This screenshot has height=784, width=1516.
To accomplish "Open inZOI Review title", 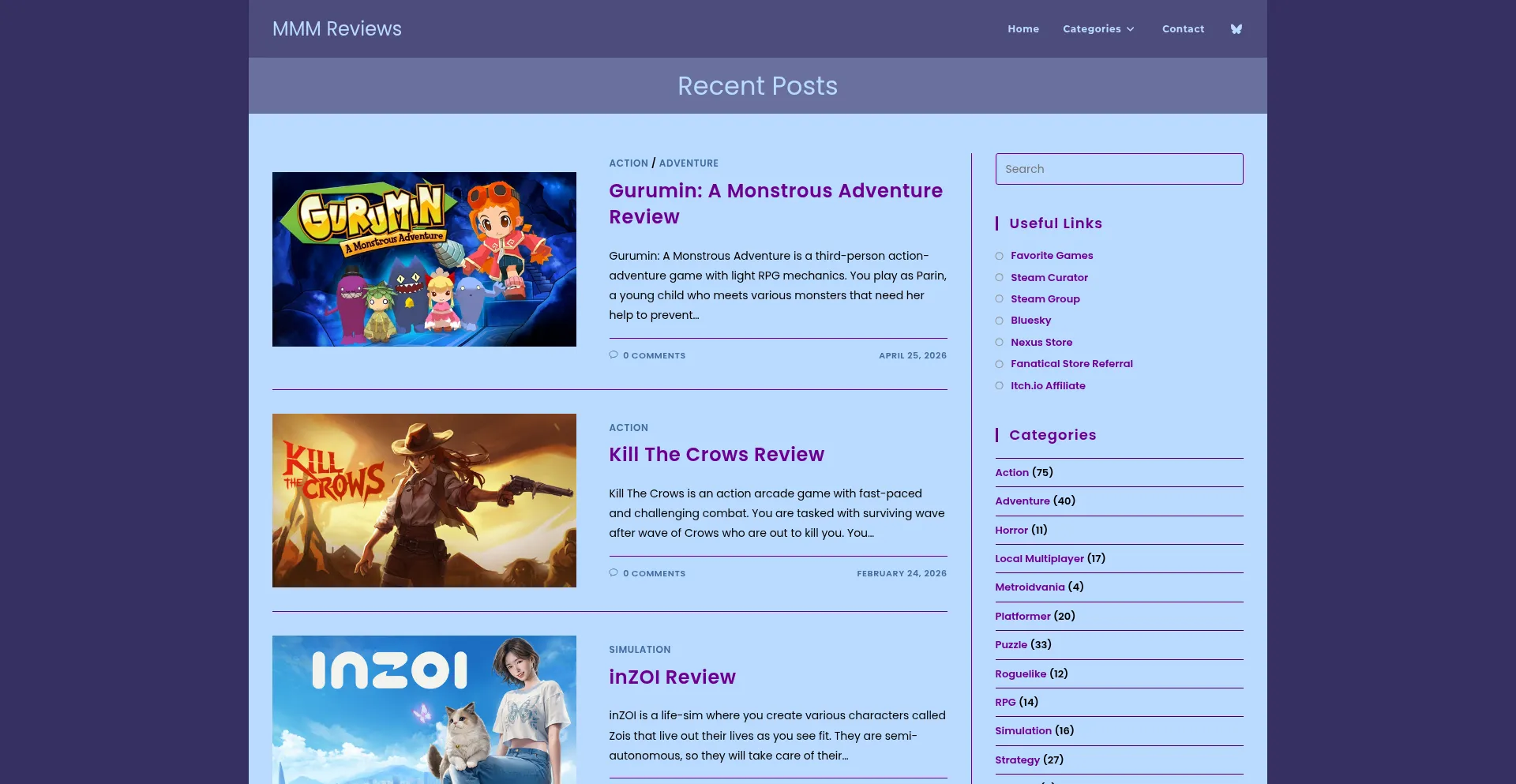I will pos(672,677).
